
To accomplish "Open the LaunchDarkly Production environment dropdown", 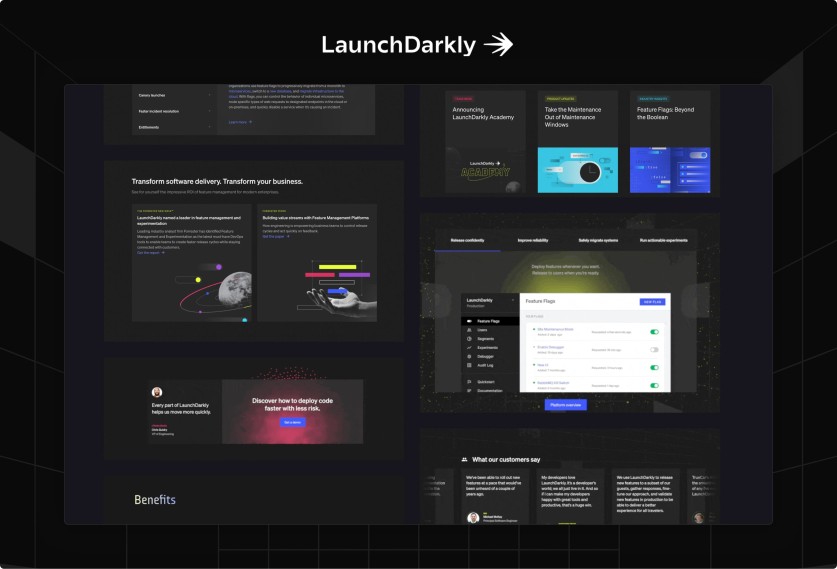I will point(489,303).
